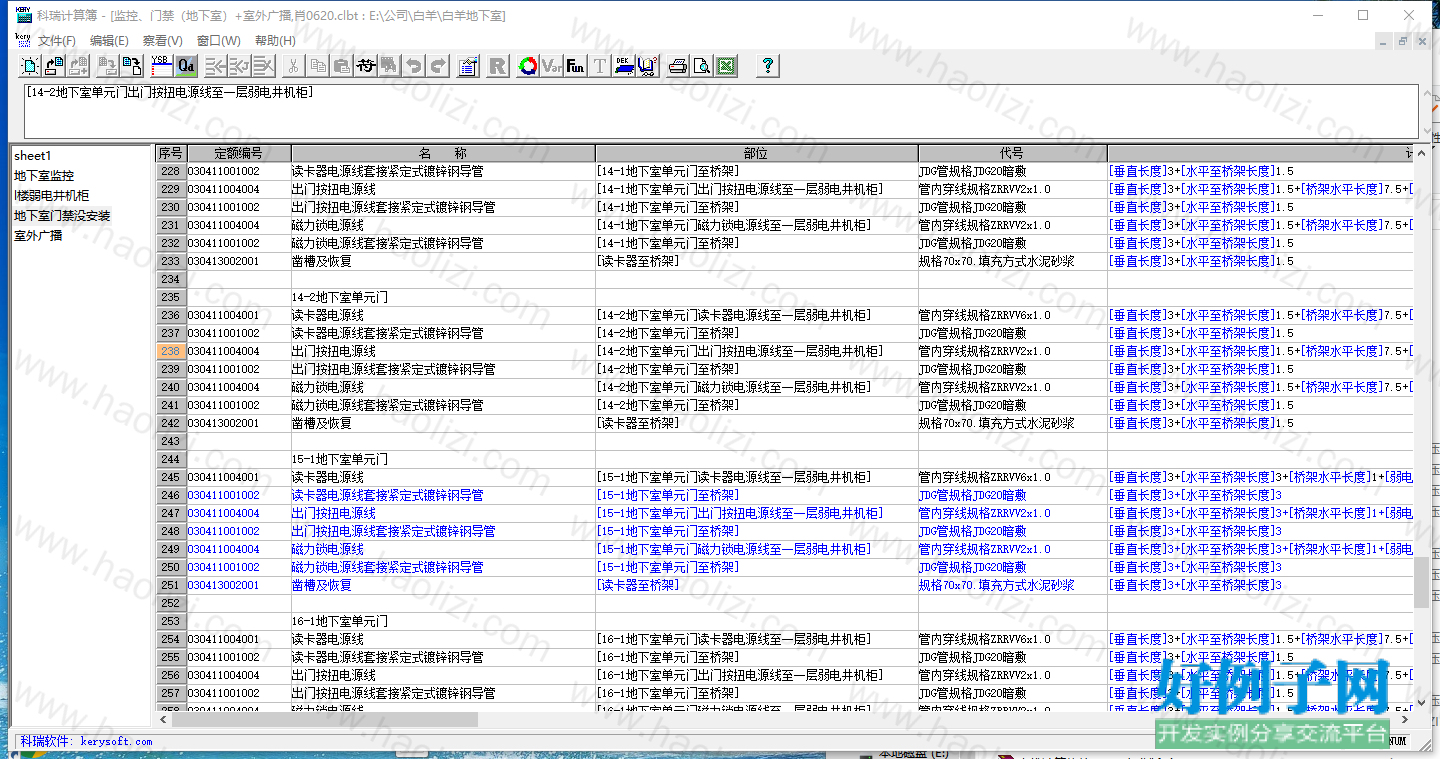Minimize the inner document window

tap(1383, 41)
